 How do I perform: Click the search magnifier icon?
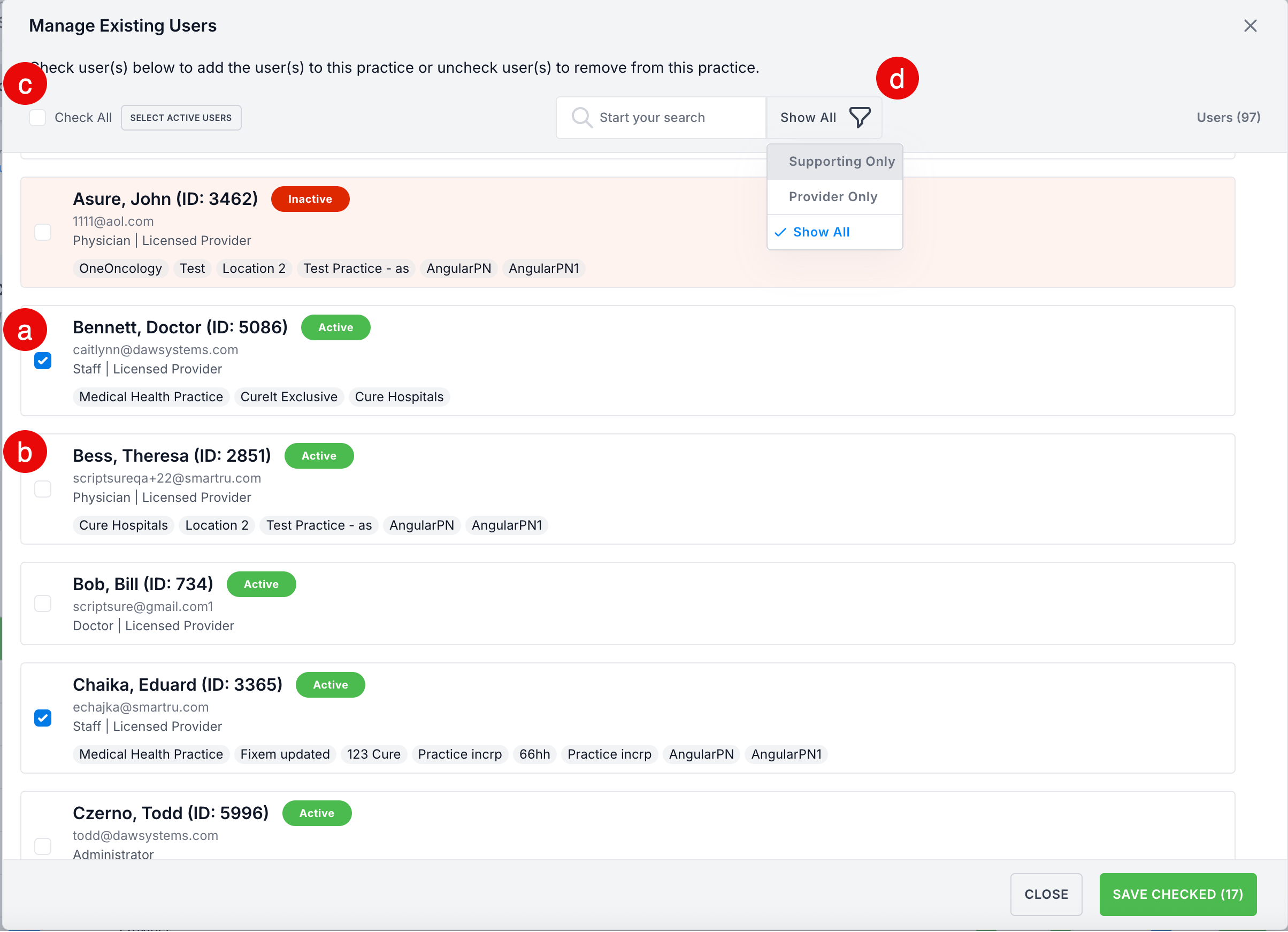[x=581, y=118]
